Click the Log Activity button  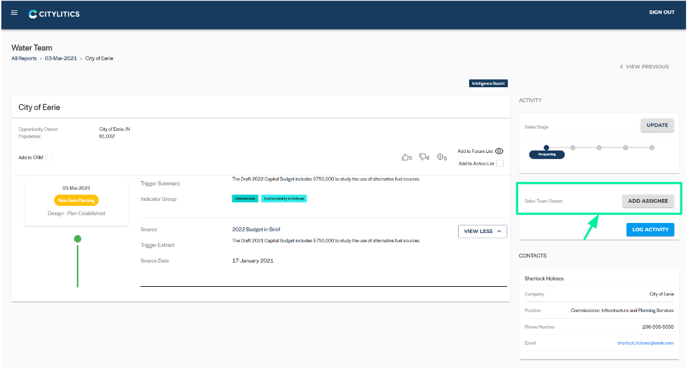650,229
